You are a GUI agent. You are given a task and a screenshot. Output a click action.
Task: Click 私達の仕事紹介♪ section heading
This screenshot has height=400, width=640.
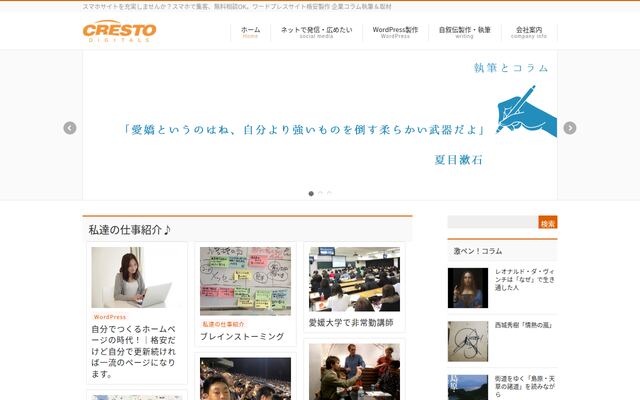[129, 230]
